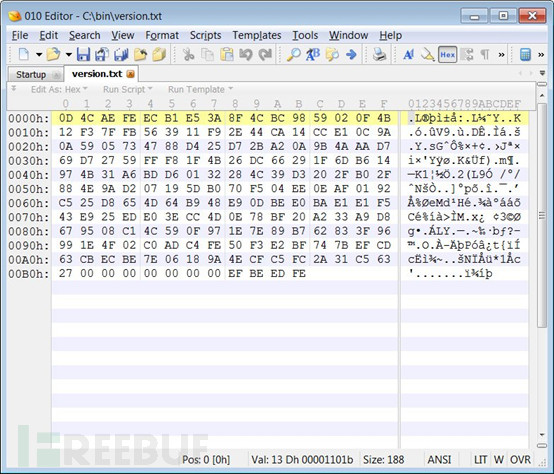The image size is (554, 474).
Task: Open the Run Template dropdown
Action: pyautogui.click(x=200, y=89)
